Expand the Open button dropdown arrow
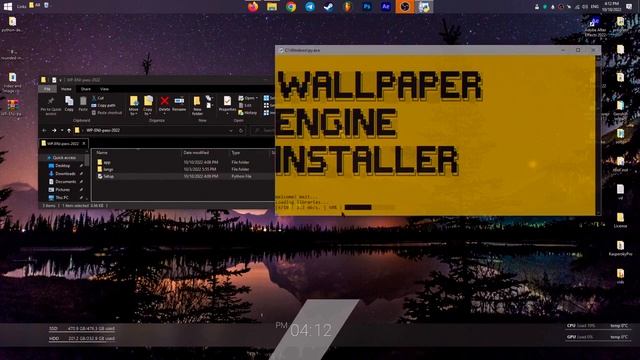Image resolution: width=640 pixels, height=360 pixels. (257, 98)
